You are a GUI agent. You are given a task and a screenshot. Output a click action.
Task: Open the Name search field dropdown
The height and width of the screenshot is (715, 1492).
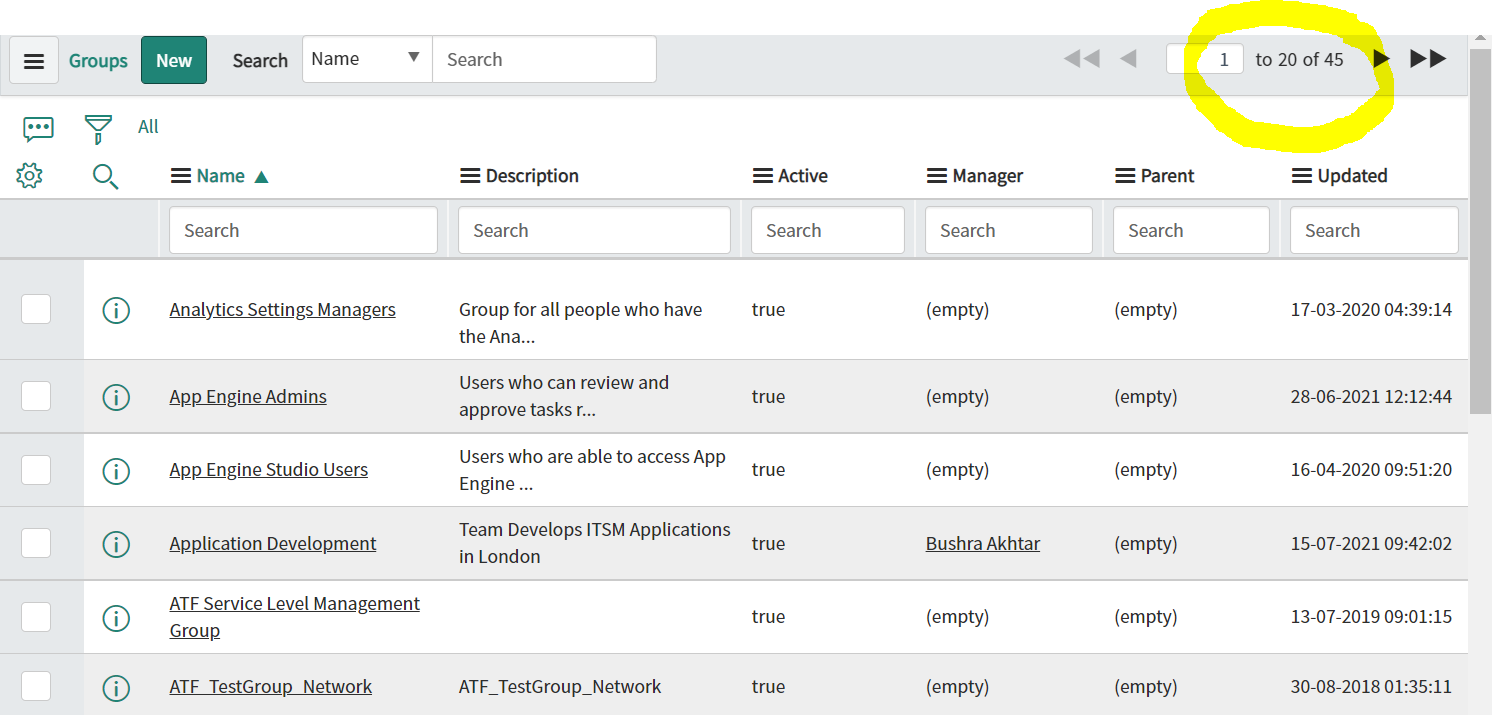click(x=366, y=59)
